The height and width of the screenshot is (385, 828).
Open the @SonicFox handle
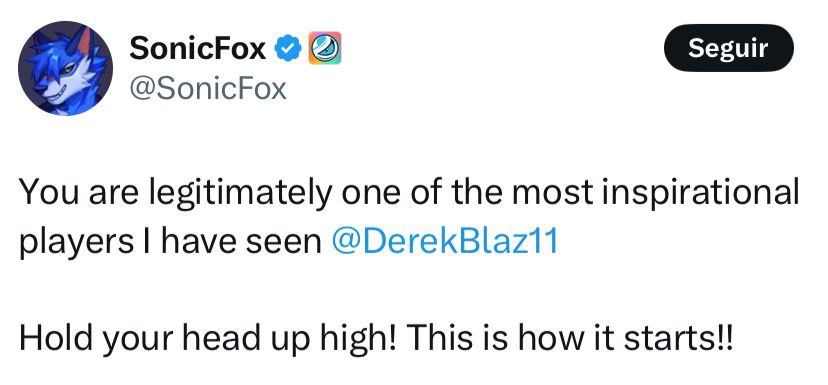coord(208,89)
